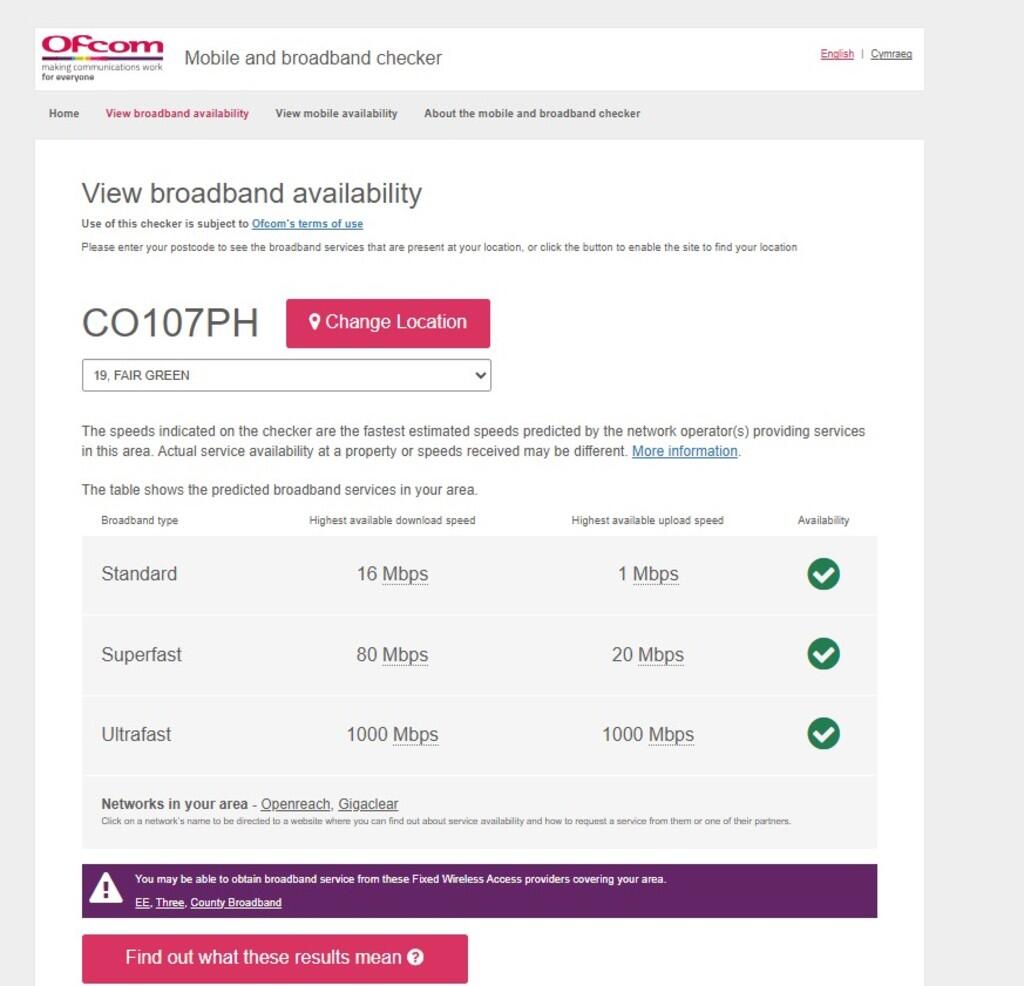Click the warning triangle icon

106,889
